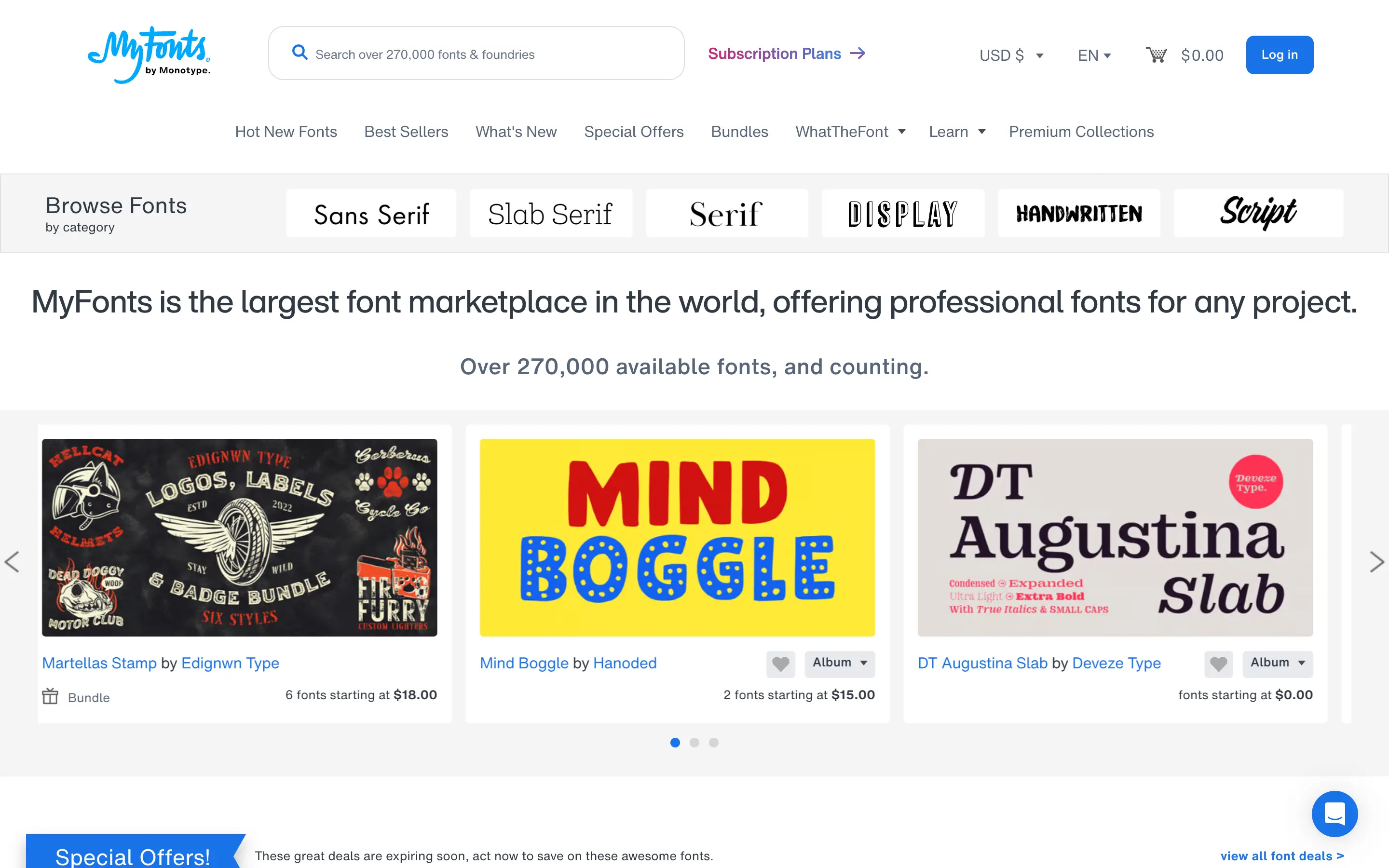Click the MyFonts logo
1389x868 pixels.
point(149,54)
